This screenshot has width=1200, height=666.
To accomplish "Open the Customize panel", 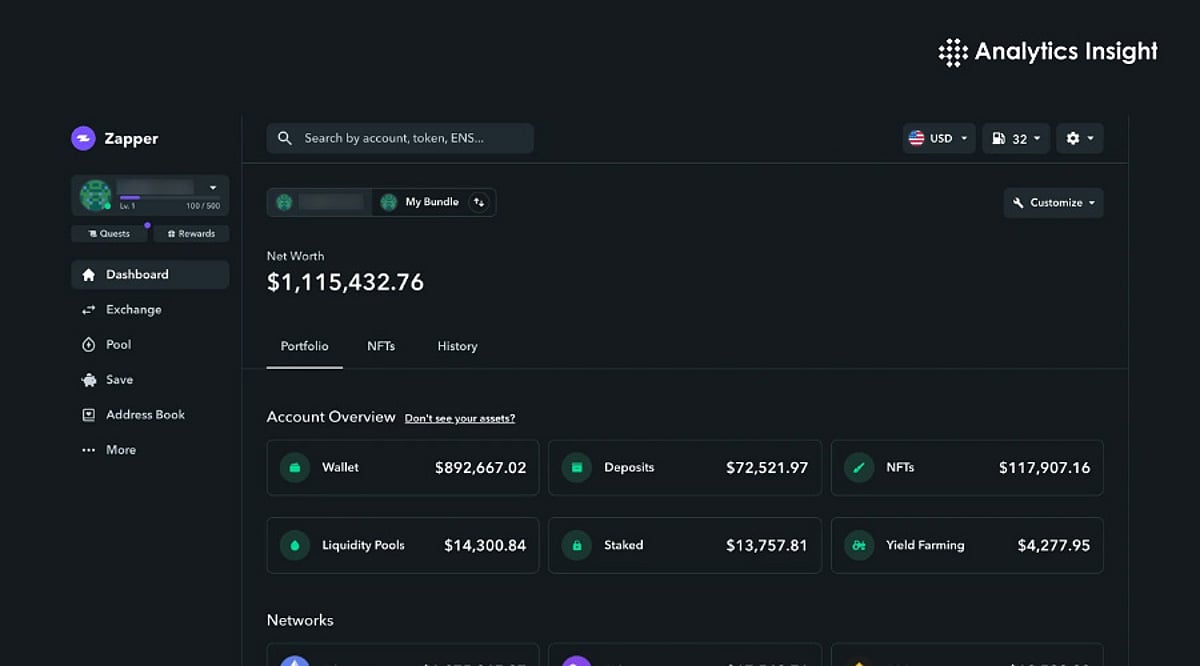I will click(x=1053, y=202).
